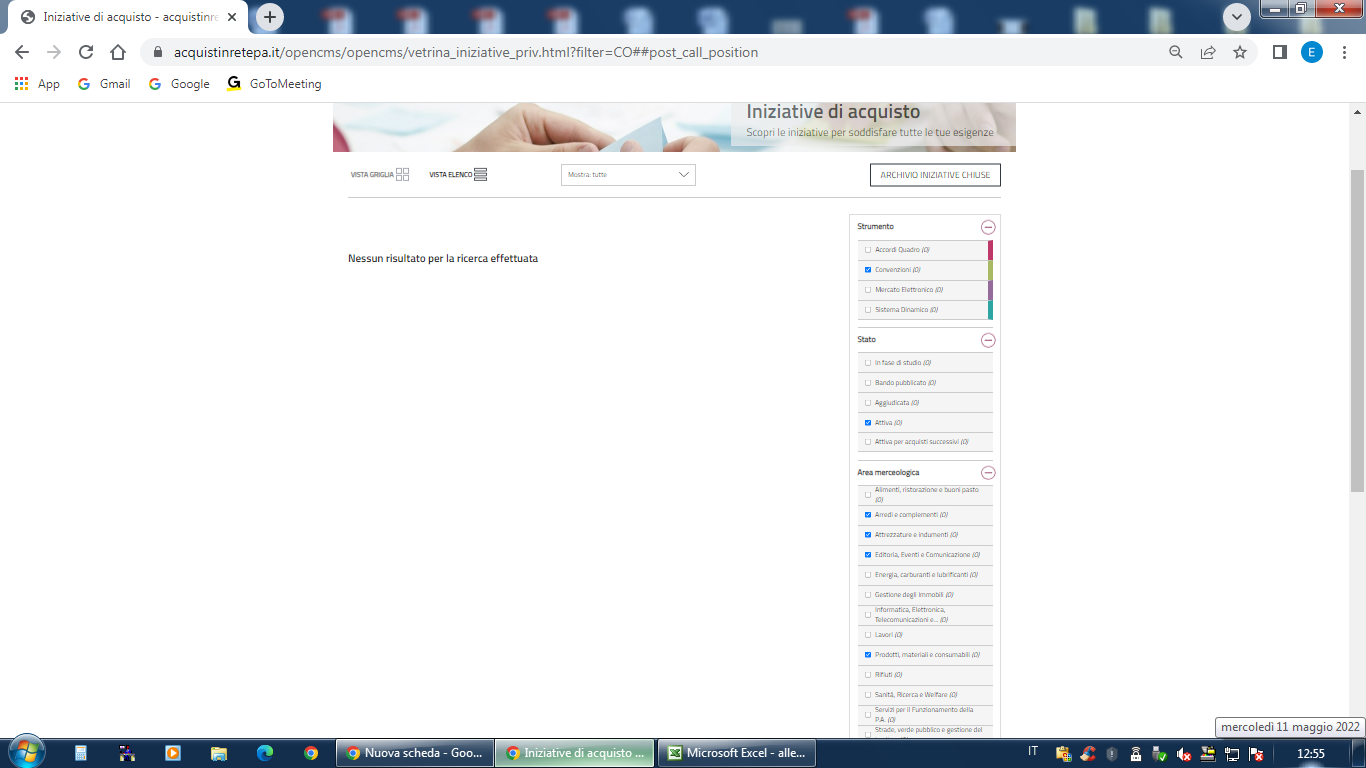The image size is (1366, 768).
Task: Collapse the Strumento filter section
Action: [988, 227]
